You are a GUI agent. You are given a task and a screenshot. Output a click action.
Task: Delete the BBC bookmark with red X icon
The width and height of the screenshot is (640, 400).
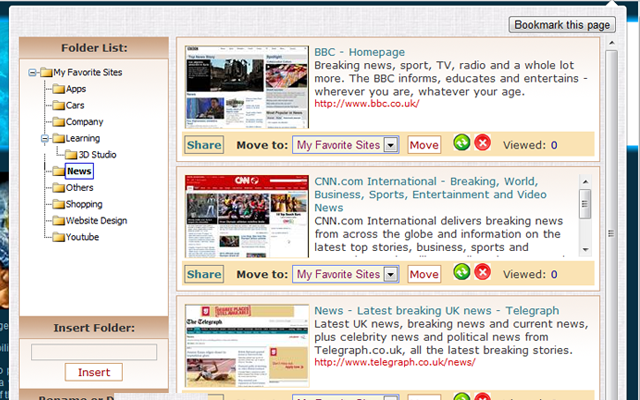tap(482, 143)
